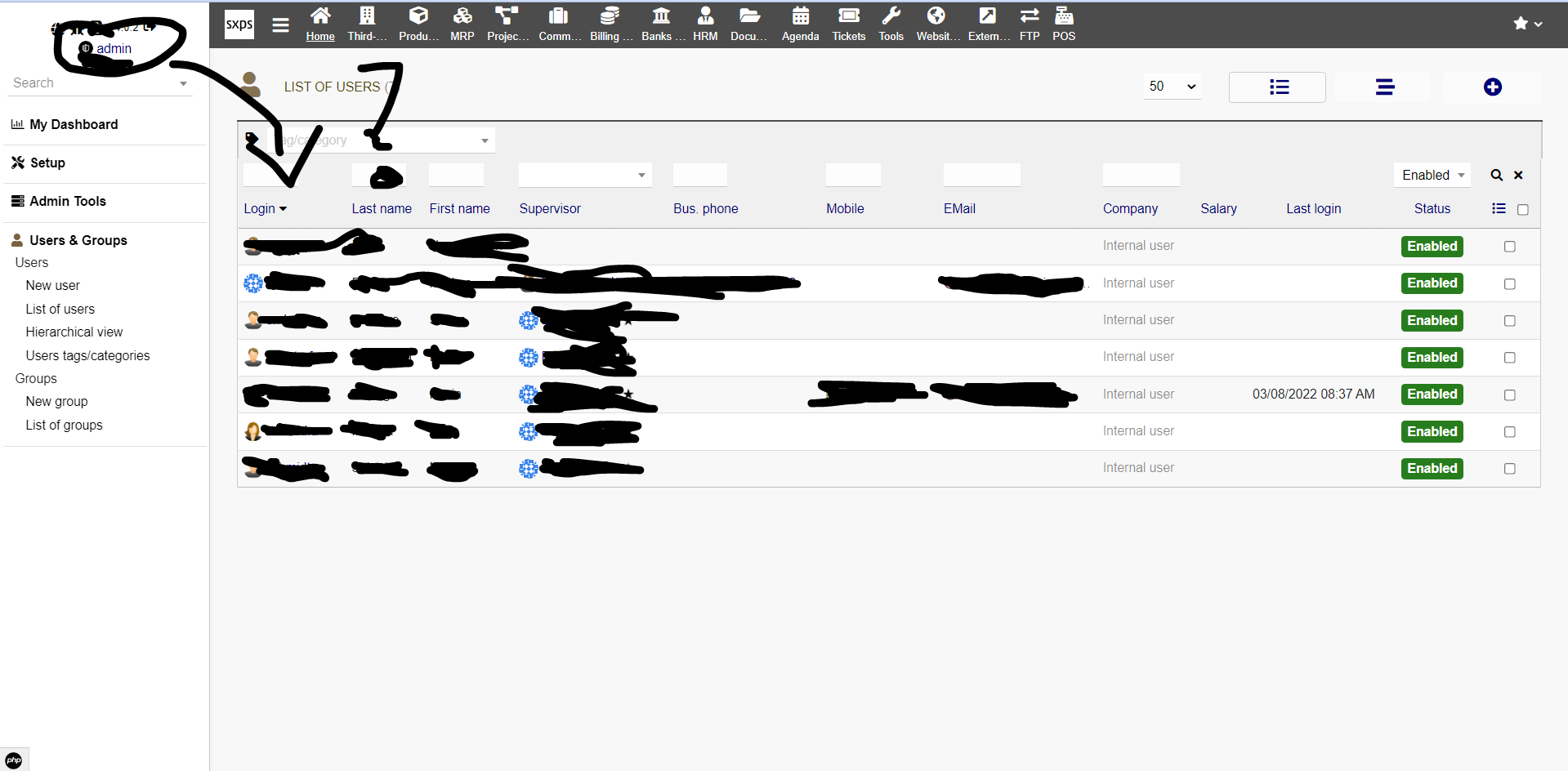The width and height of the screenshot is (1568, 771).
Task: Open the Websites globe icon
Action: pyautogui.click(x=936, y=16)
